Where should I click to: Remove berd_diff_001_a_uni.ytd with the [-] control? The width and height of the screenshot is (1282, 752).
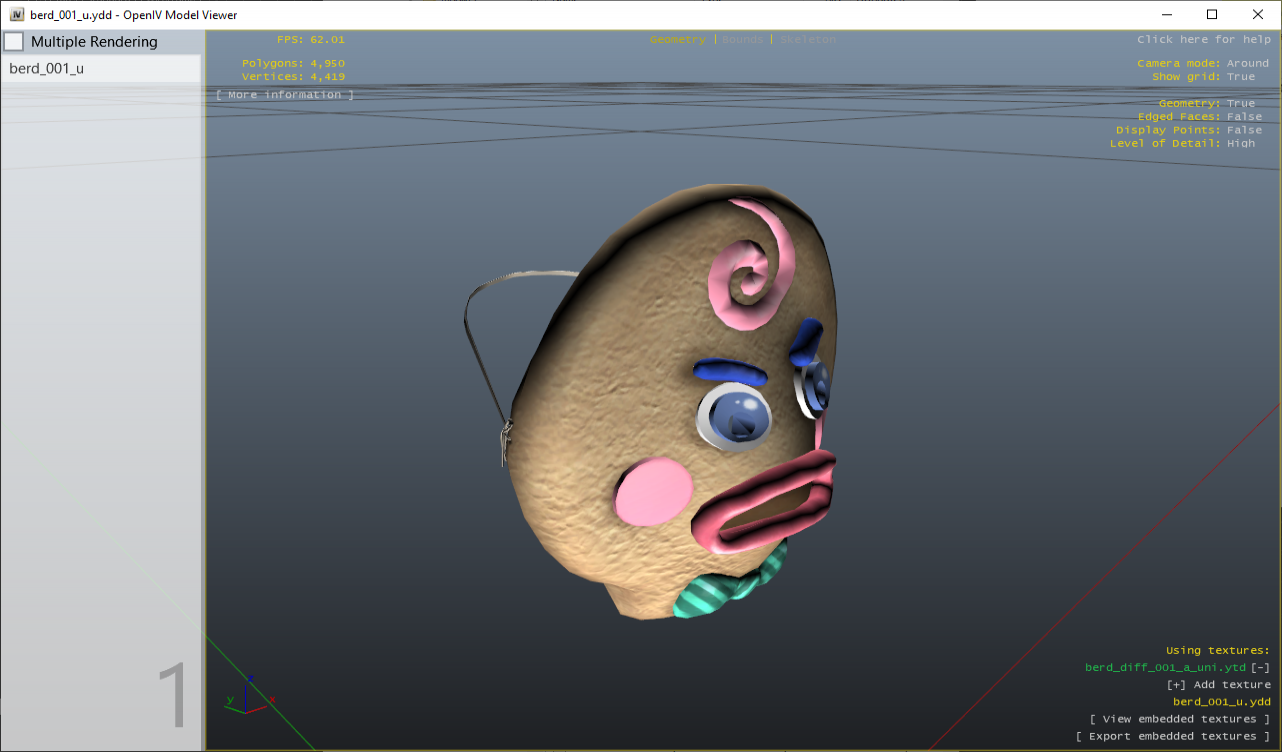(1259, 667)
